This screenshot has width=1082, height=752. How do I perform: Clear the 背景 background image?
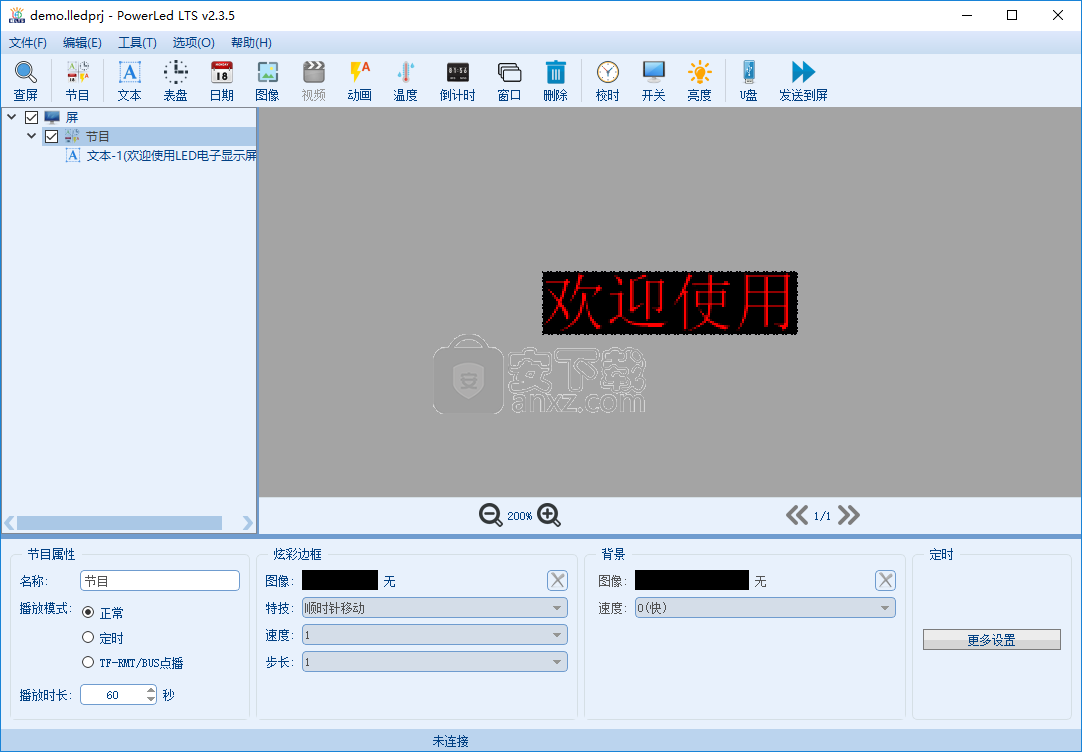[885, 580]
